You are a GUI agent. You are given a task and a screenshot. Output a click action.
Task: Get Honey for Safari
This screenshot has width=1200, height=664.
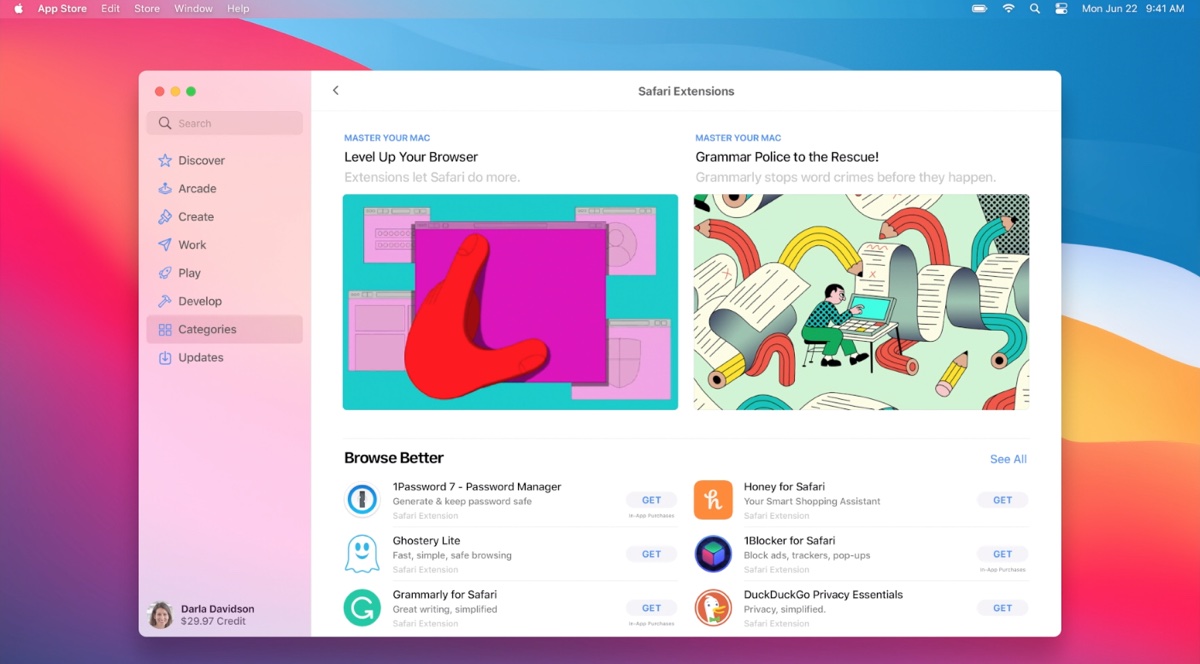(1002, 500)
